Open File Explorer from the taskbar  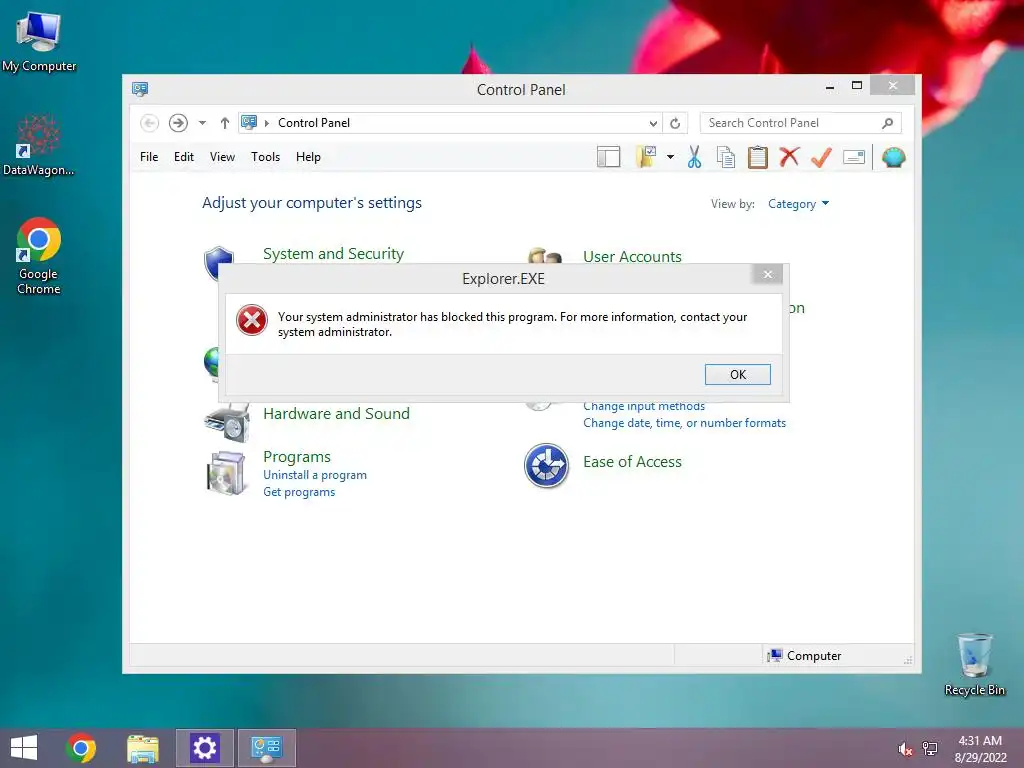[143, 748]
